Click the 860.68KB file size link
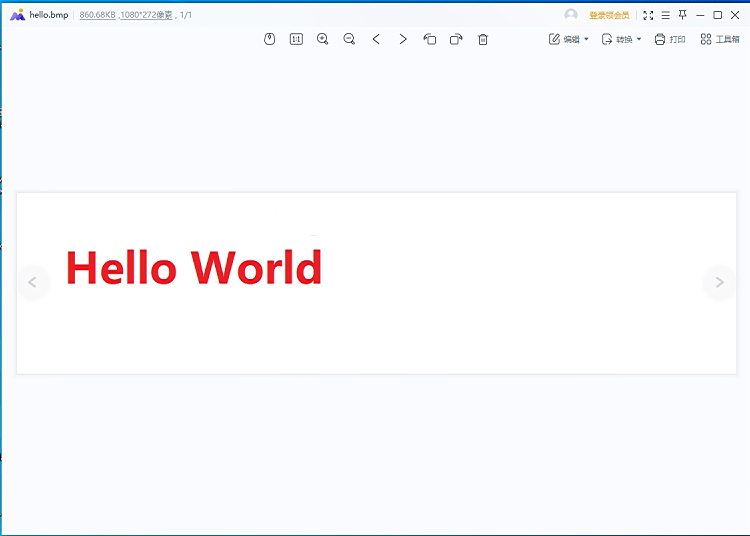The image size is (750, 536). (98, 15)
